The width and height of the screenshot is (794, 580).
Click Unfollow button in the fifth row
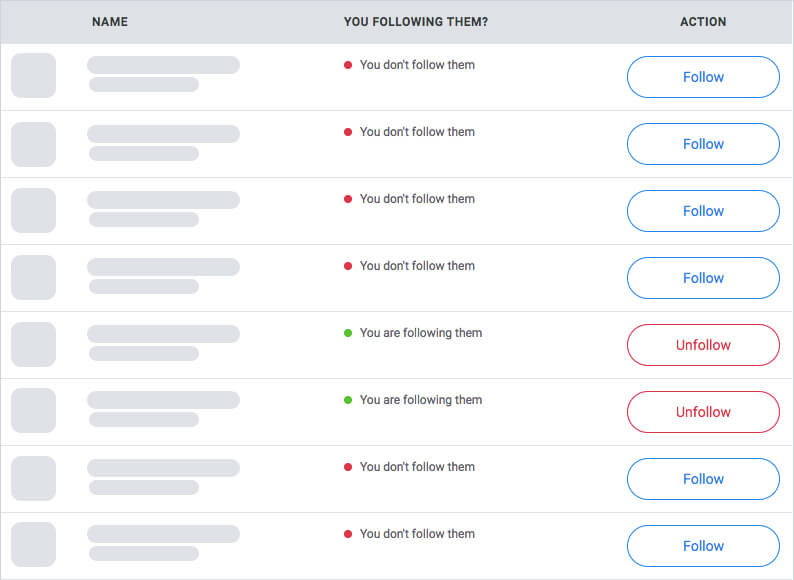click(x=703, y=345)
